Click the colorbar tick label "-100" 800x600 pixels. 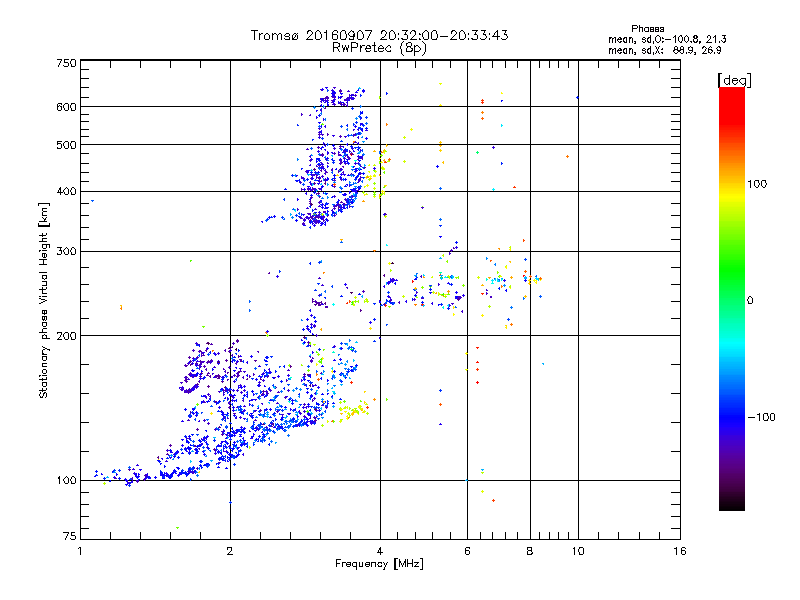[x=761, y=417]
